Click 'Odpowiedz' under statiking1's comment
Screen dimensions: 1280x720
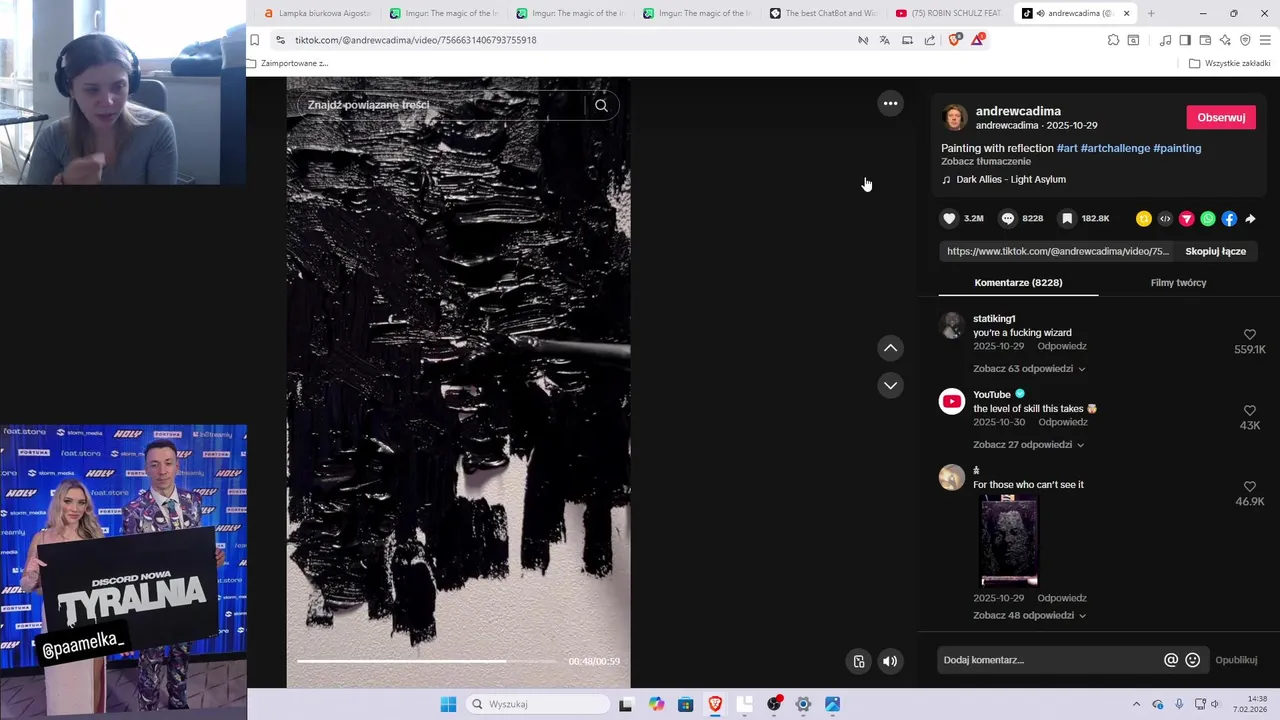pos(1062,346)
